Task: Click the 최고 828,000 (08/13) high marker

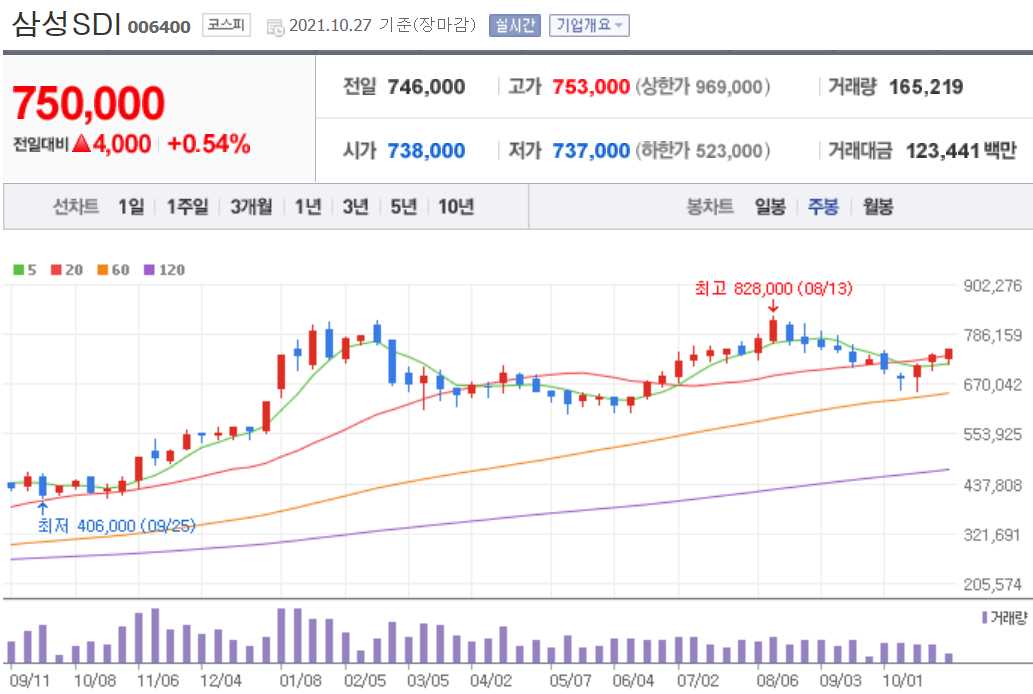Action: [773, 289]
